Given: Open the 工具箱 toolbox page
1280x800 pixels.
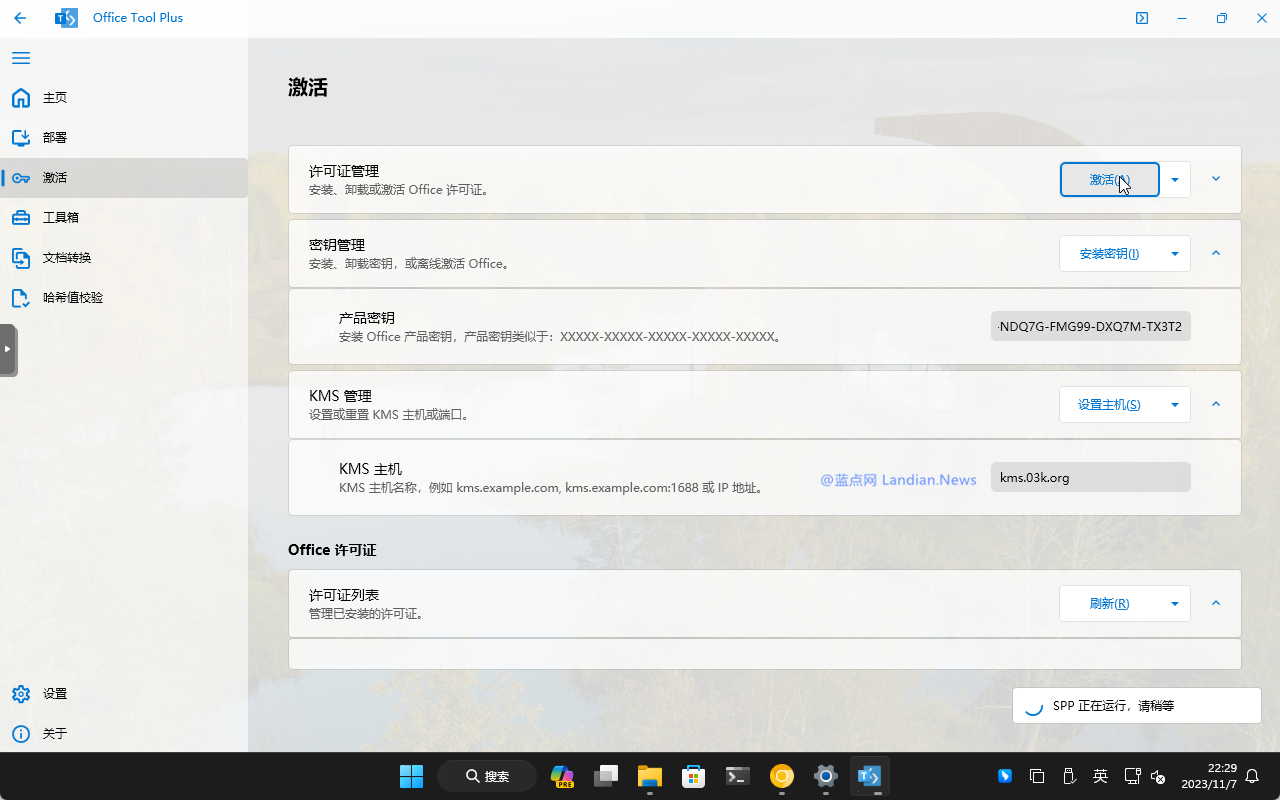Looking at the screenshot, I should click(60, 218).
